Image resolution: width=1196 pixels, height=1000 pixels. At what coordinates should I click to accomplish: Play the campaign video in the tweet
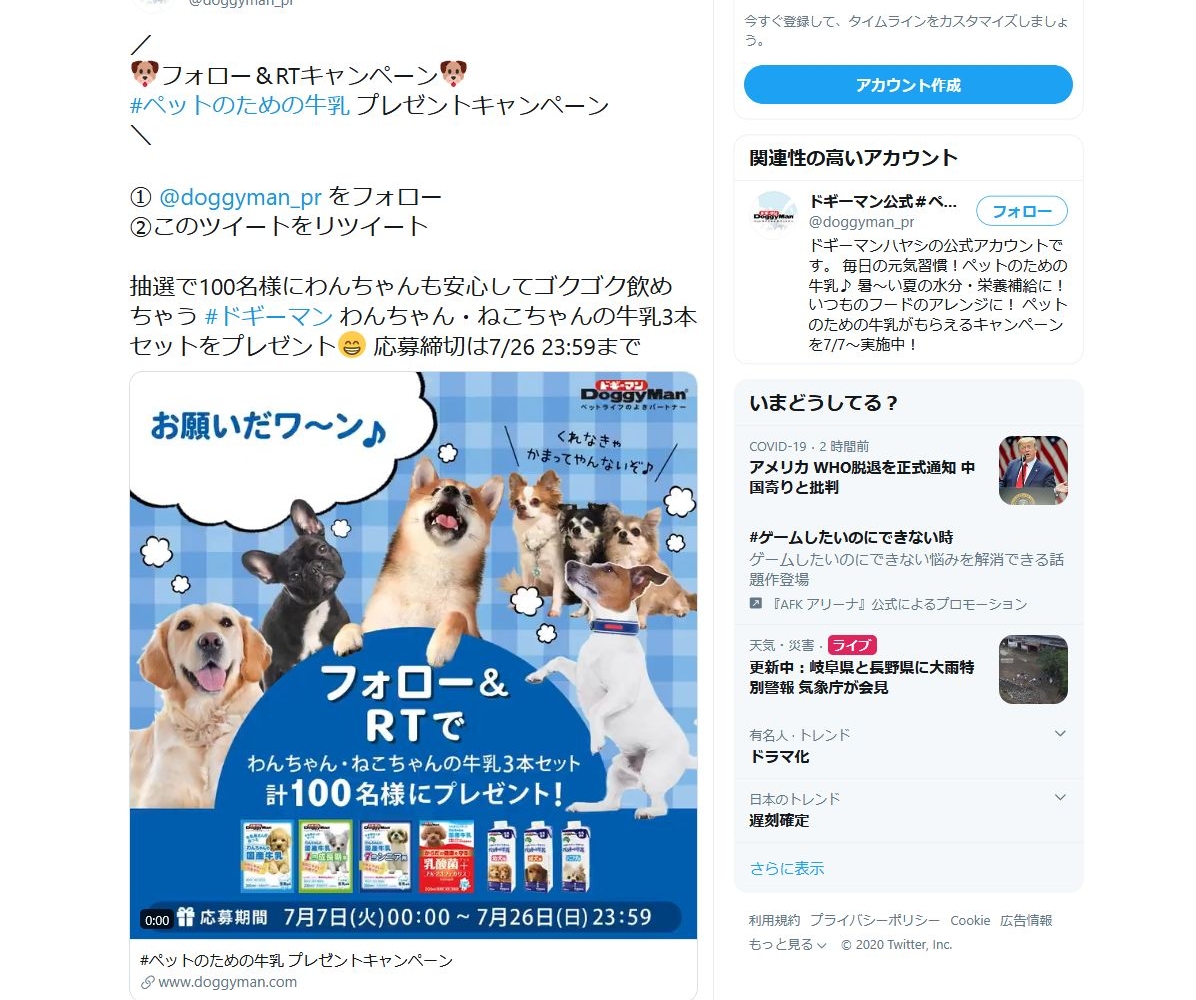[413, 655]
